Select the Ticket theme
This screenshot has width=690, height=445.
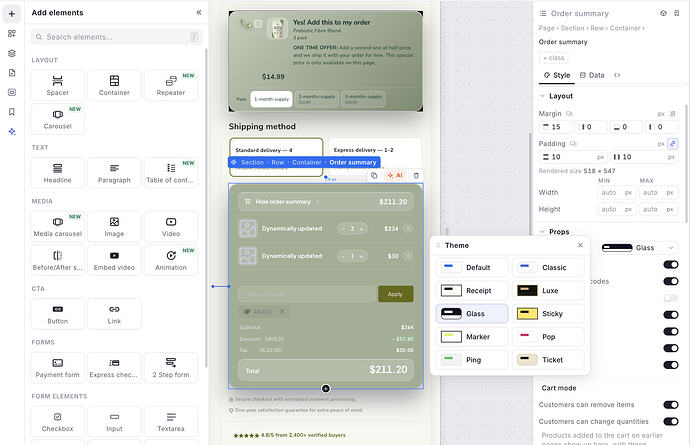click(548, 360)
